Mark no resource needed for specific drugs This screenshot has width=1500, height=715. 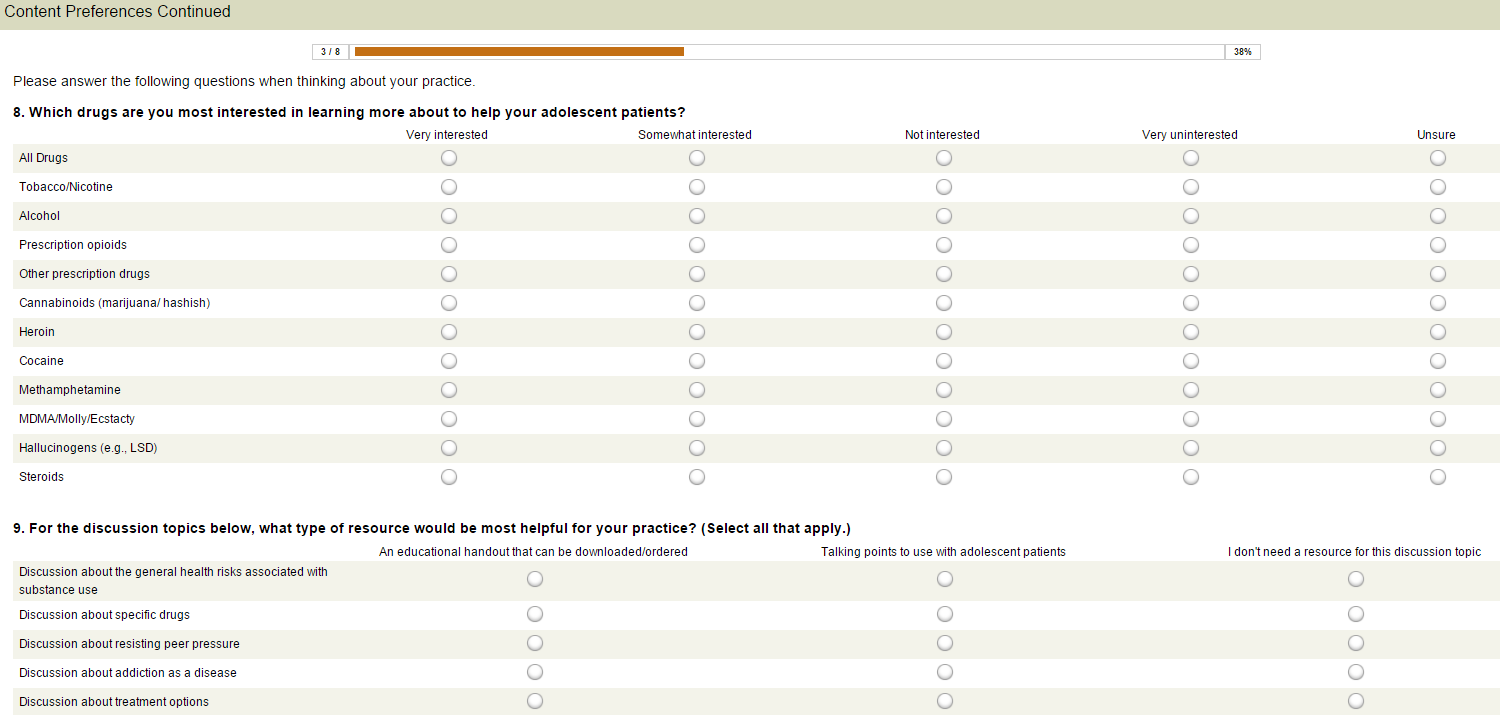click(x=1356, y=614)
